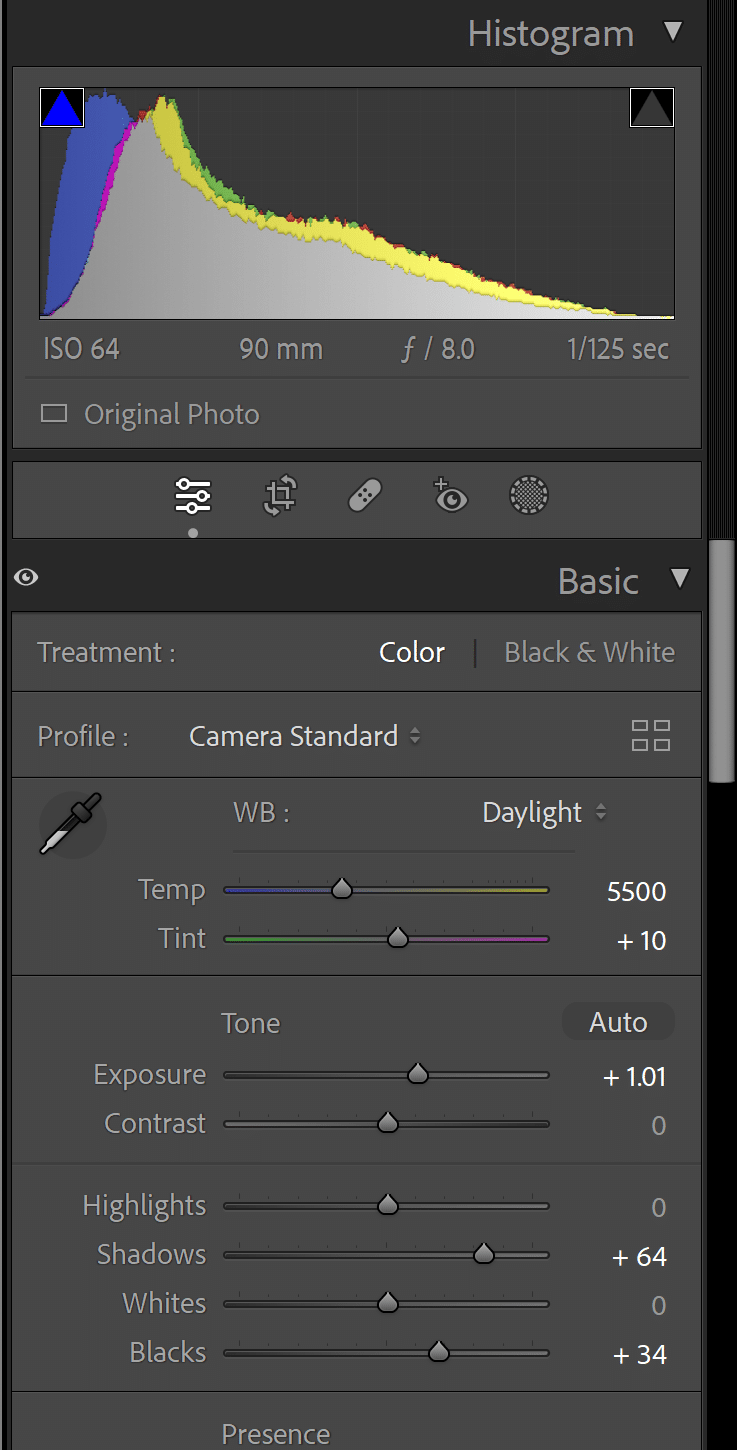Image resolution: width=737 pixels, height=1450 pixels.
Task: Open the Camera Standard profile dropdown
Action: [305, 736]
